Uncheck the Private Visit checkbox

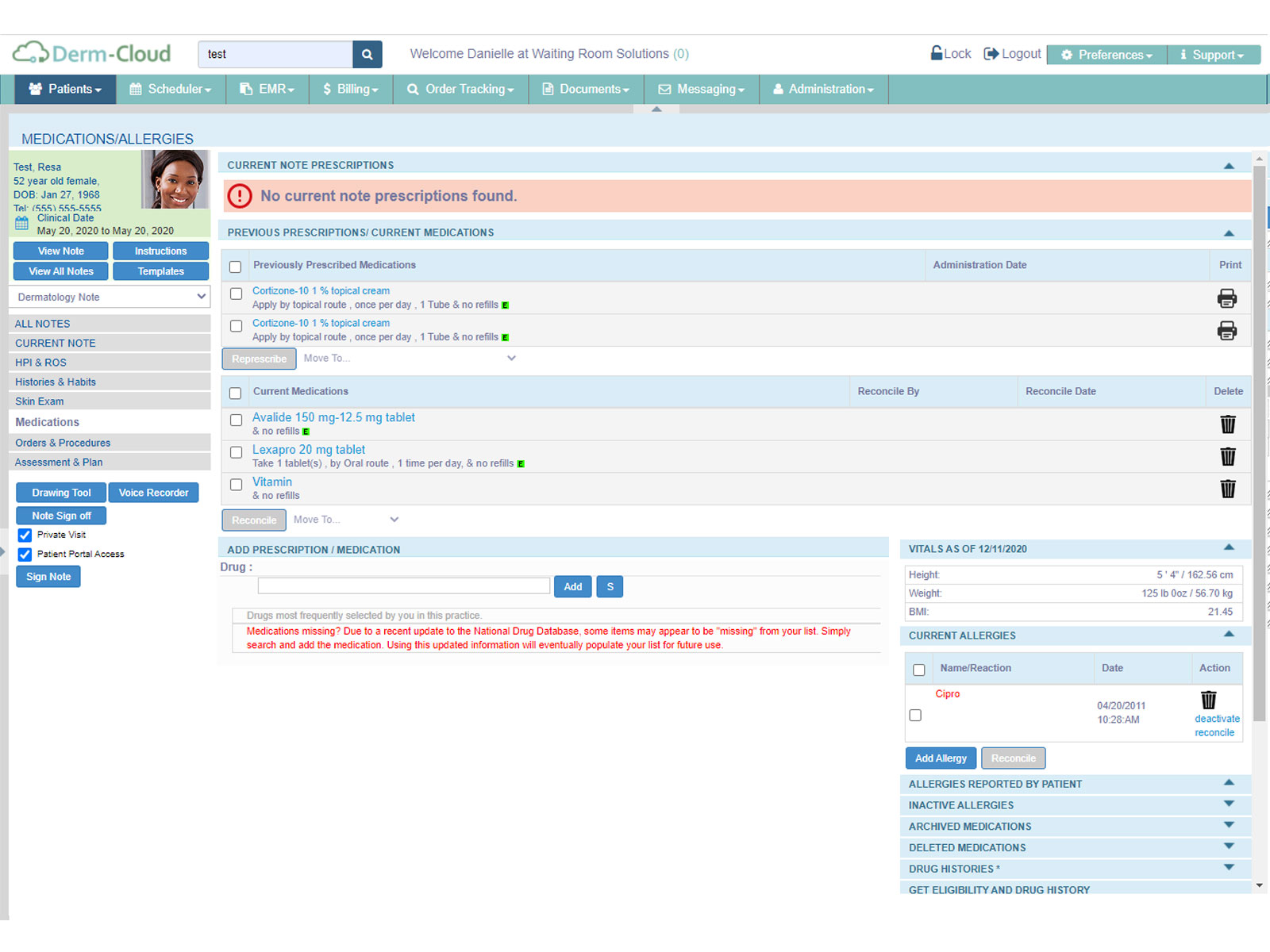point(25,535)
